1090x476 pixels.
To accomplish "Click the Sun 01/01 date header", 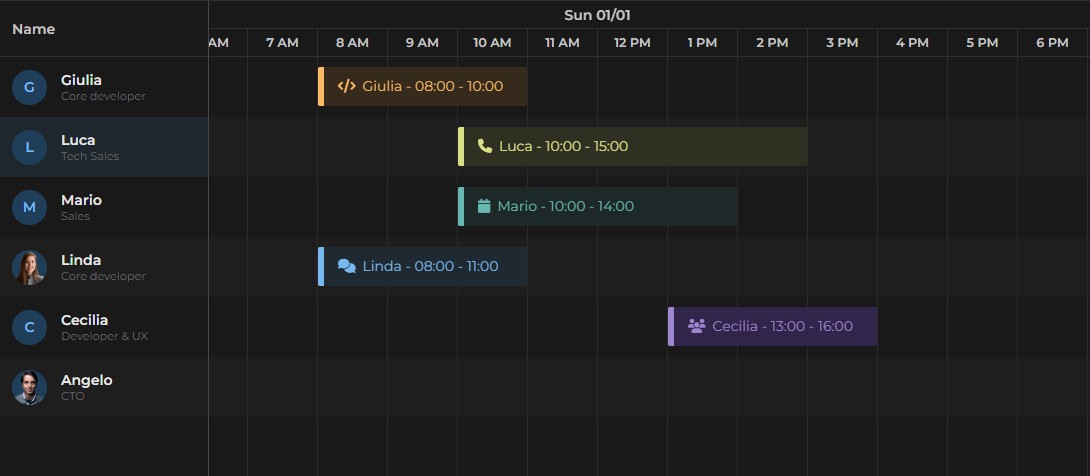I will click(597, 15).
